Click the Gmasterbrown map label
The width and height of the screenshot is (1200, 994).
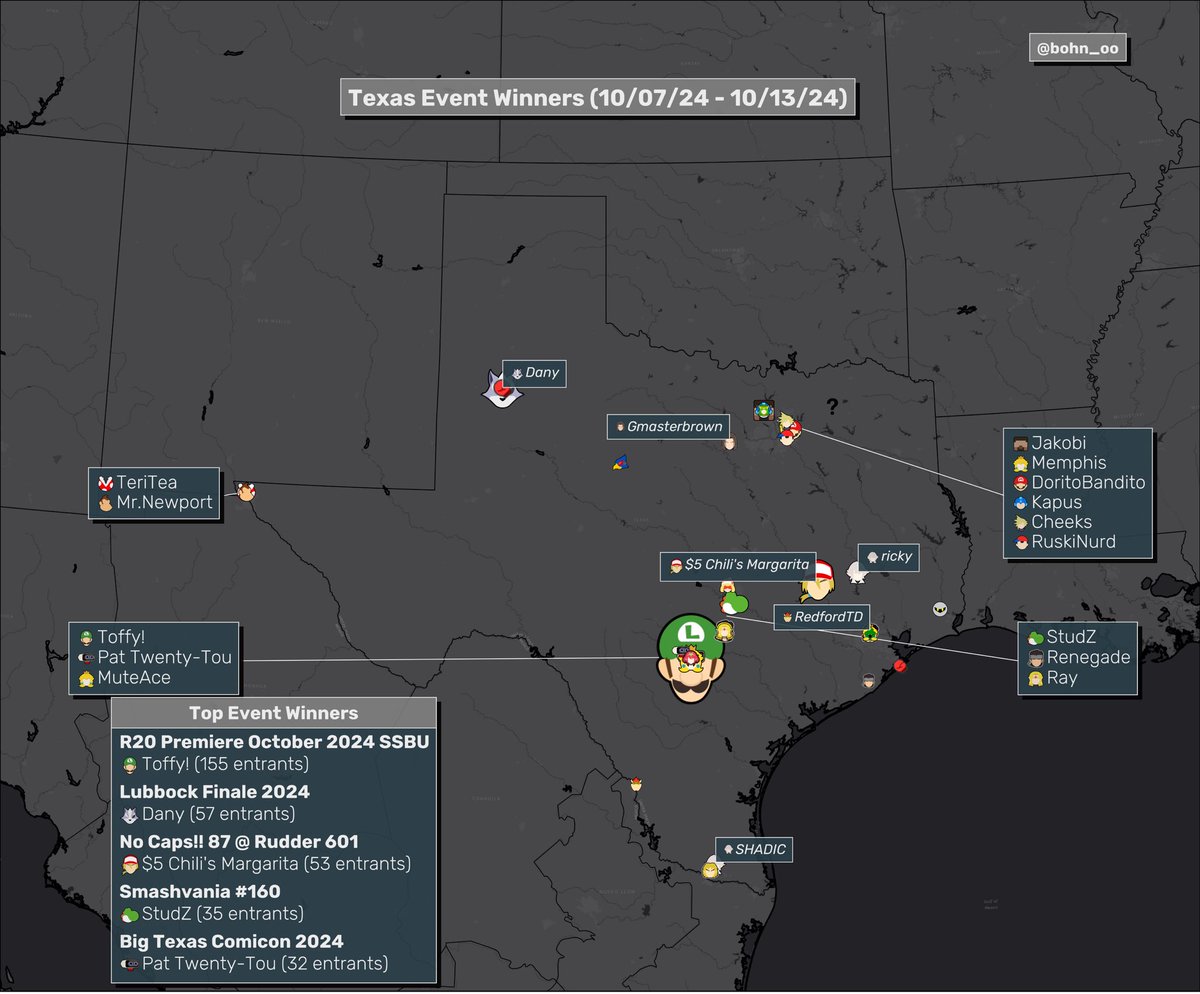coord(668,426)
